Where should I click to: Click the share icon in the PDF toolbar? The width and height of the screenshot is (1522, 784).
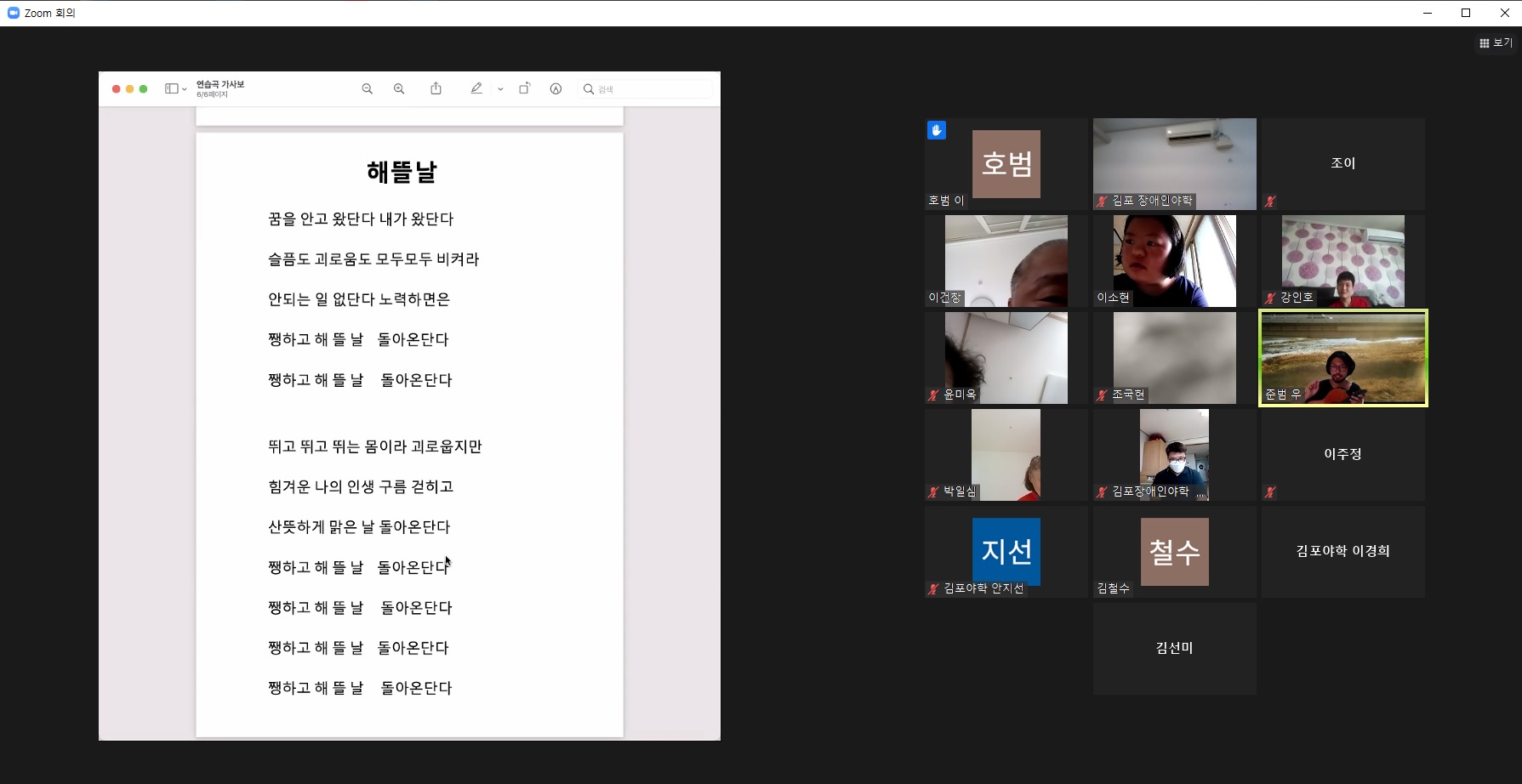click(436, 88)
